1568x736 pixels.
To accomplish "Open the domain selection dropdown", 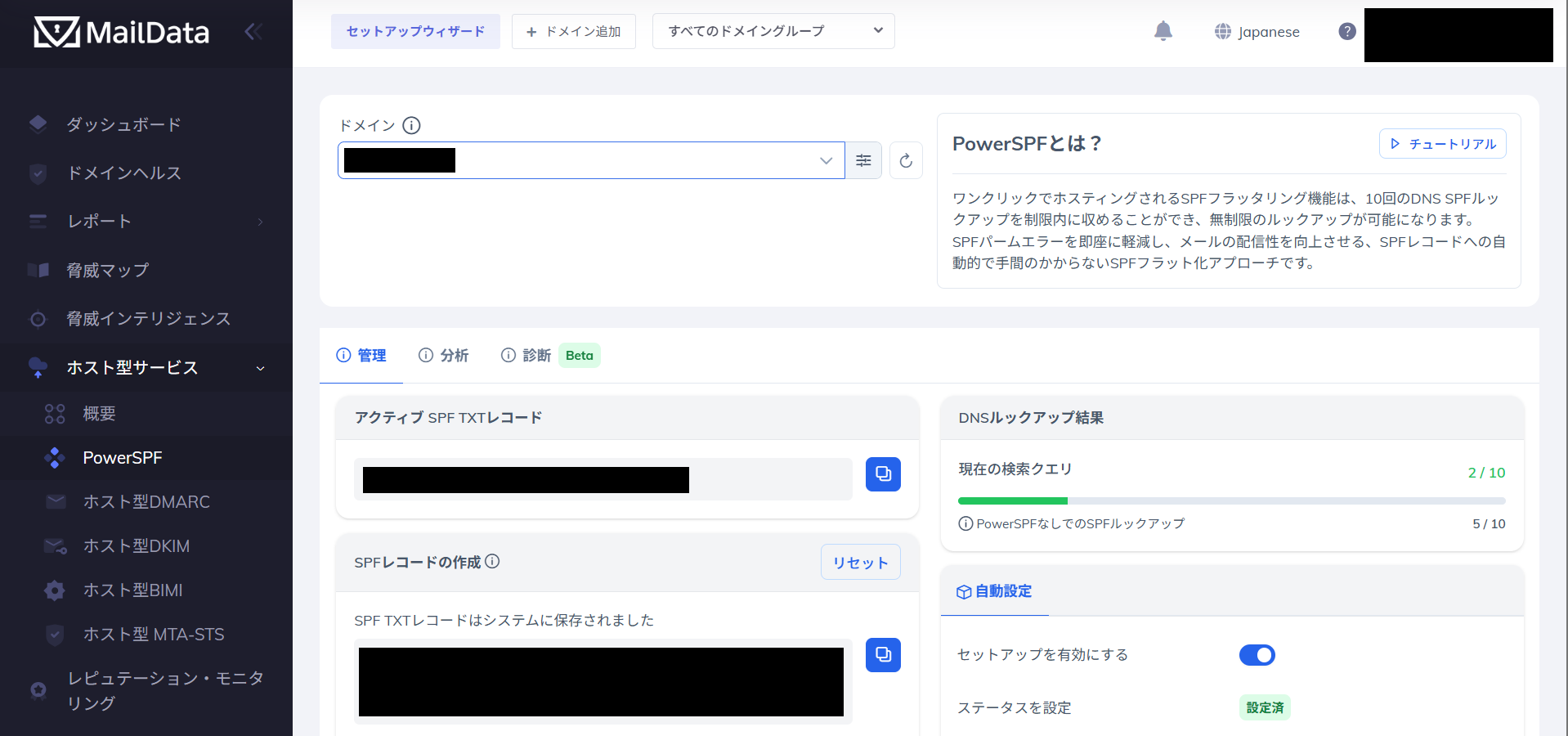I will tap(591, 160).
